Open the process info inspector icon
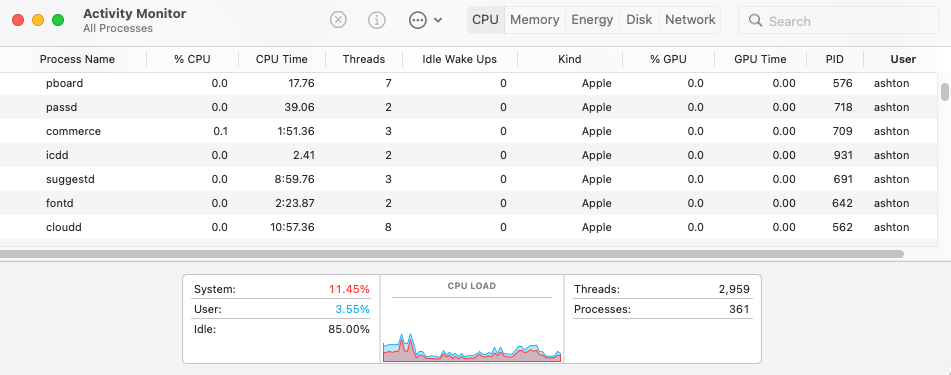The image size is (951, 375). [x=377, y=20]
